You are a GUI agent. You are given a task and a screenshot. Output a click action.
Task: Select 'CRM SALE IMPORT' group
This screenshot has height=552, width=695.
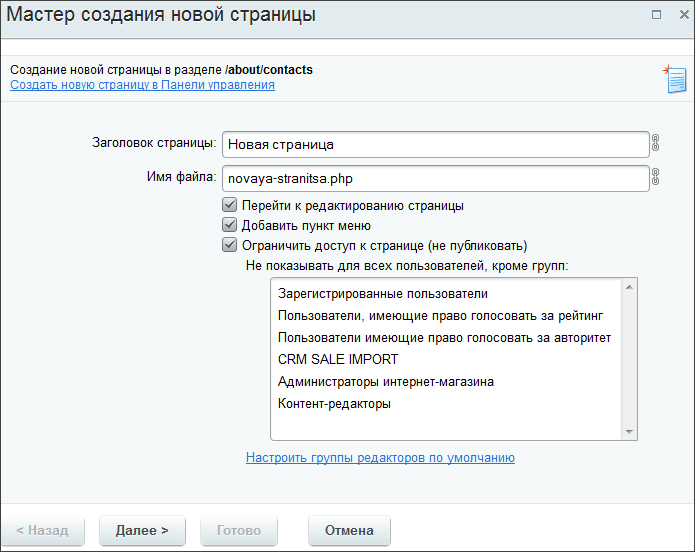[338, 359]
